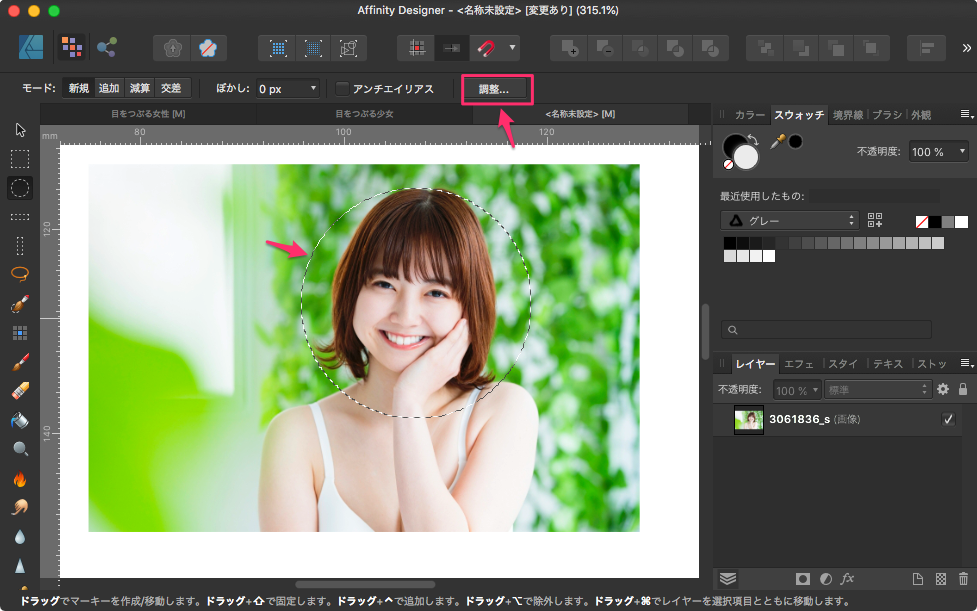Open layer effects fx icon
The height and width of the screenshot is (611, 977).
[x=847, y=578]
